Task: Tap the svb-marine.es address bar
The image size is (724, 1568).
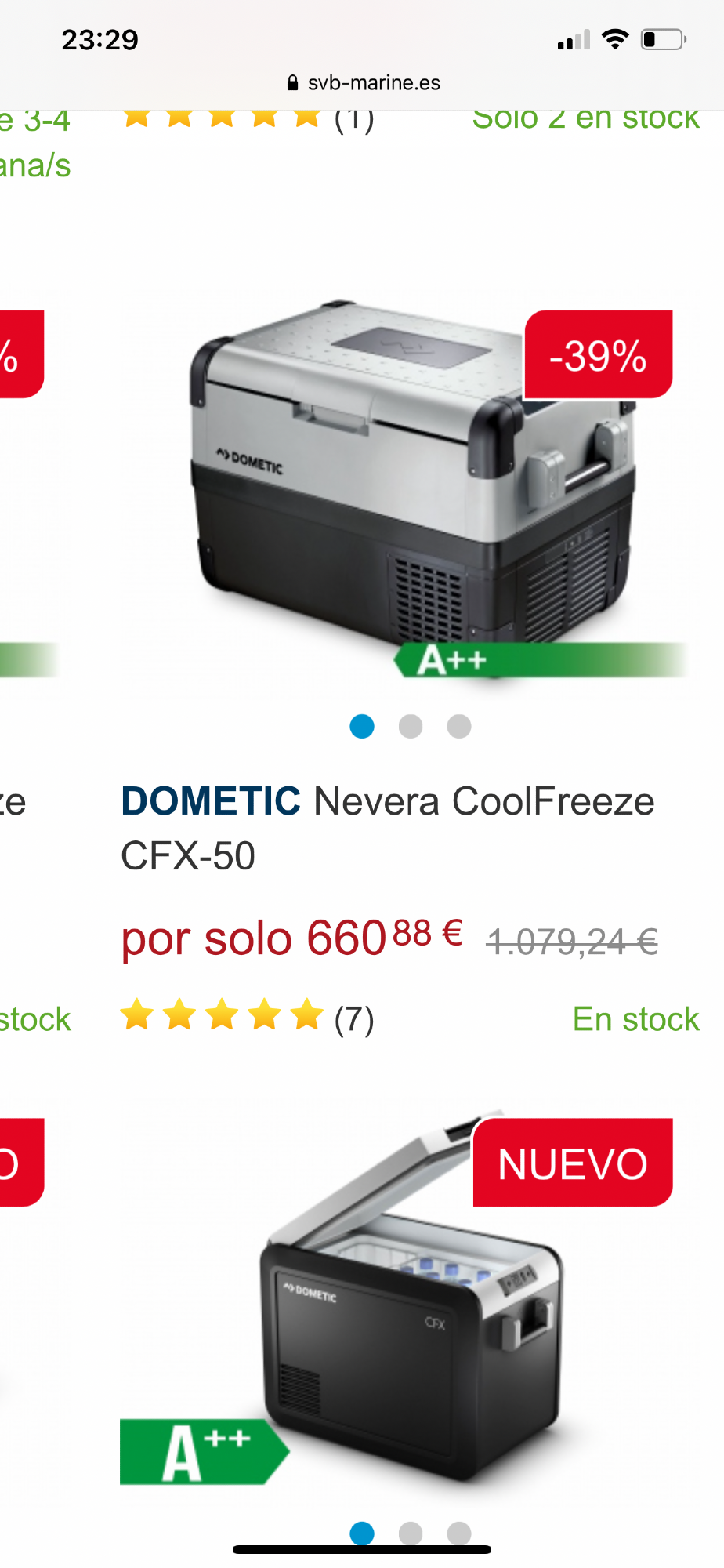Action: (x=363, y=83)
